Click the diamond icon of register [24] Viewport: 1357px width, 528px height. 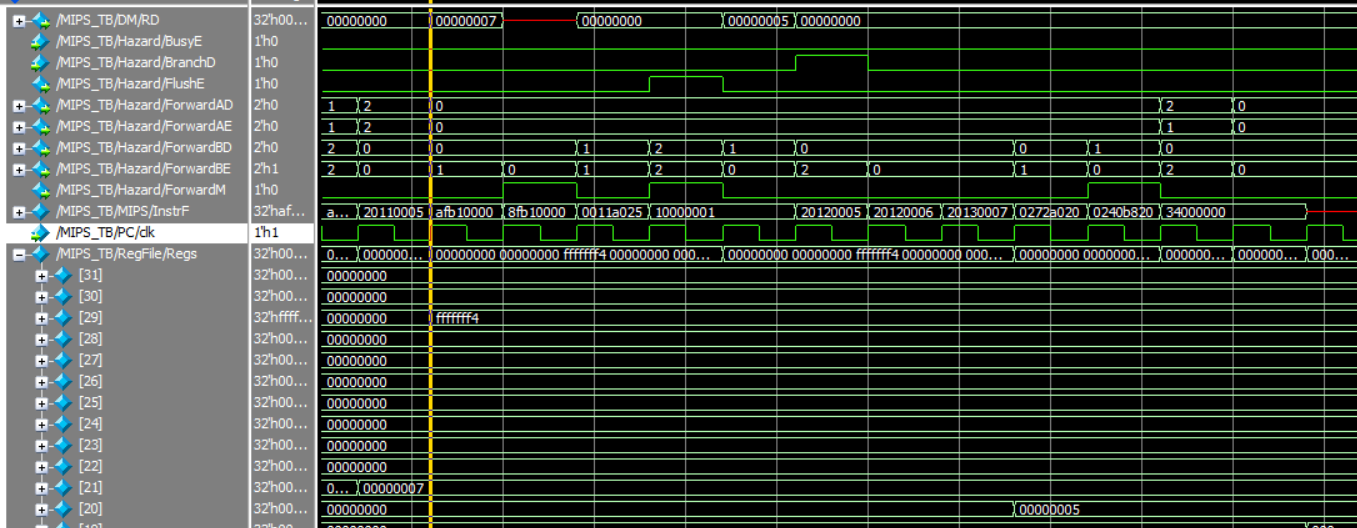63,424
